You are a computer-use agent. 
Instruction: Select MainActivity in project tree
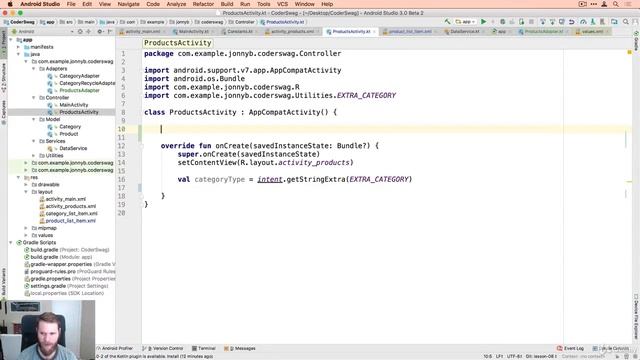73,105
